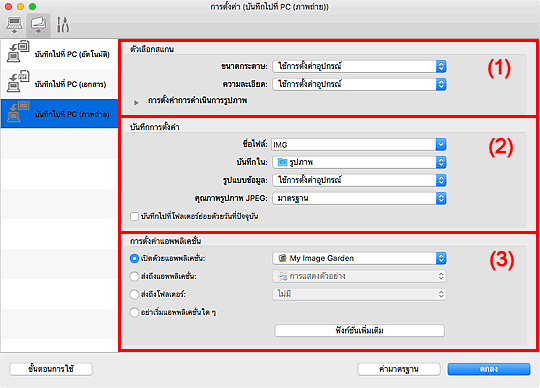Open the ความละเอียด dropdown
540x388 pixels.
(x=359, y=84)
